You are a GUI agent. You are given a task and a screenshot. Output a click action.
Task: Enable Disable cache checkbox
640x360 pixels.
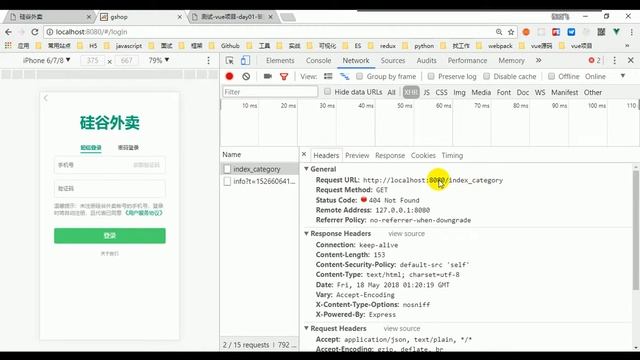pyautogui.click(x=486, y=76)
